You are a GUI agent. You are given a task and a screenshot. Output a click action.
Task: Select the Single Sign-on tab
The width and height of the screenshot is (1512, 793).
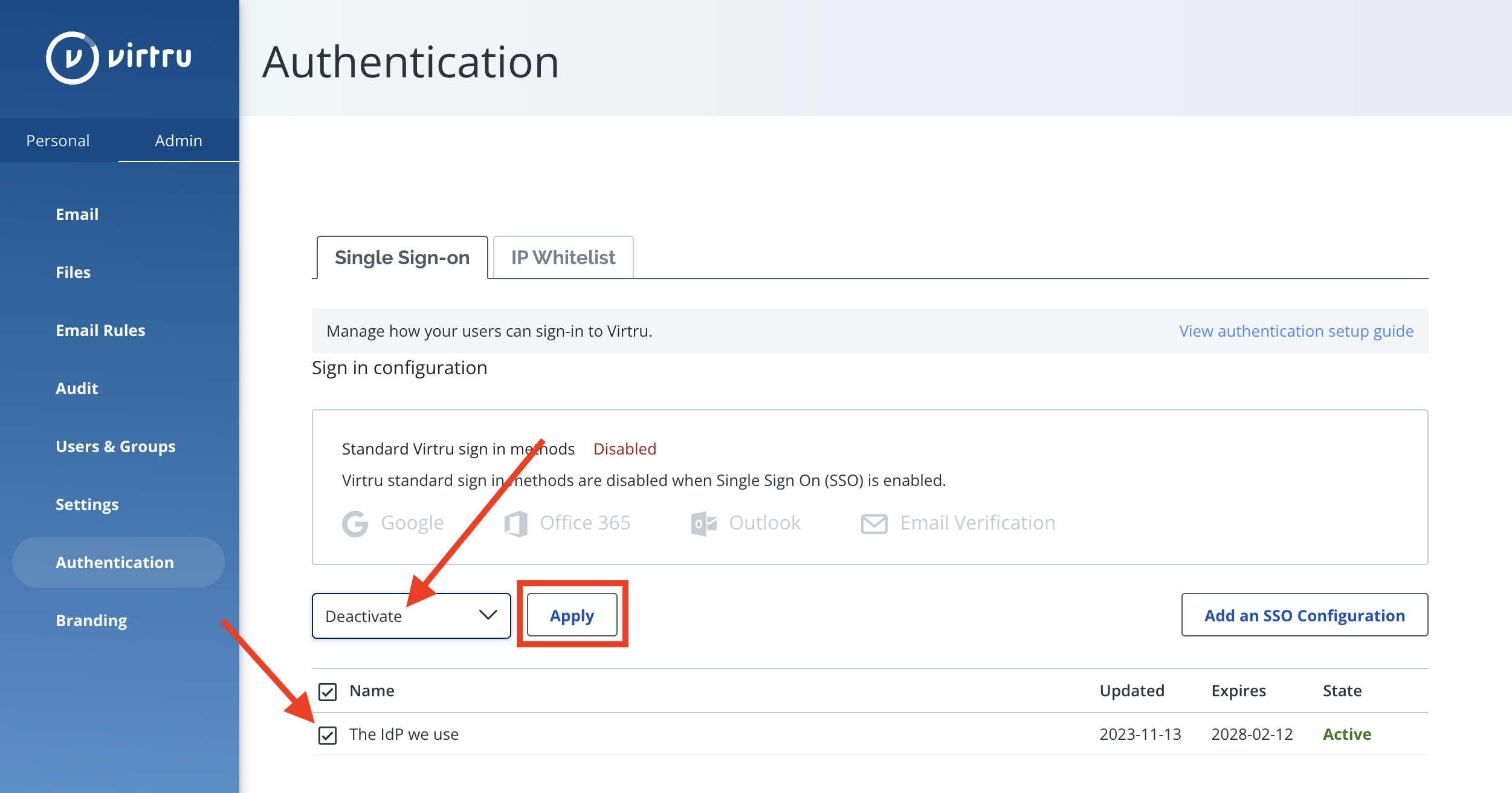point(402,257)
